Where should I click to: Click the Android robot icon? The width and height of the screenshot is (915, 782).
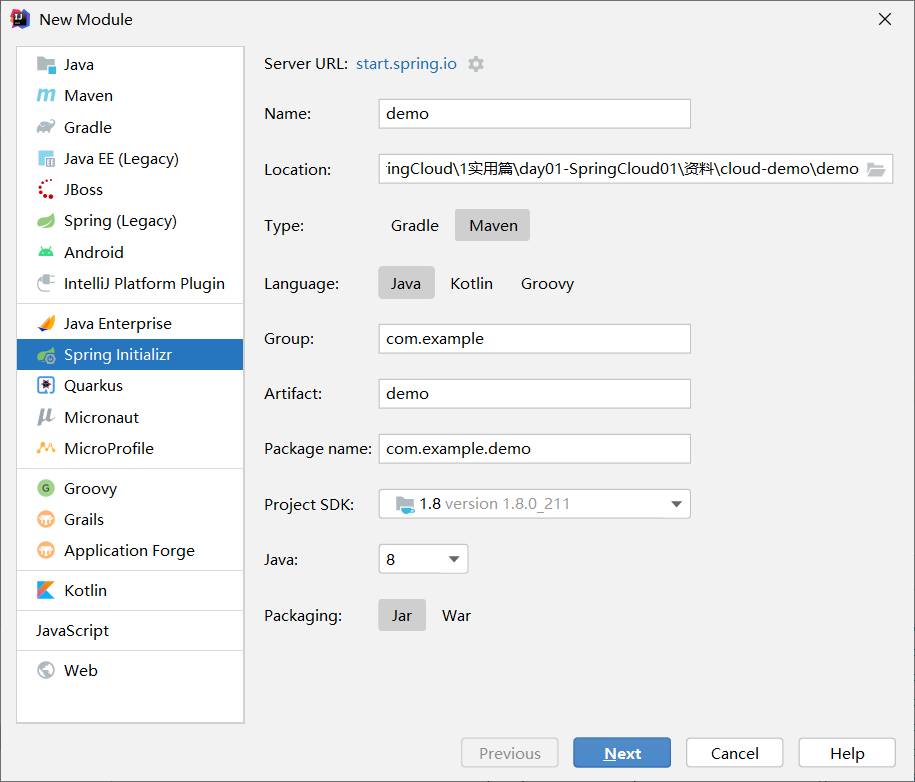tap(46, 252)
